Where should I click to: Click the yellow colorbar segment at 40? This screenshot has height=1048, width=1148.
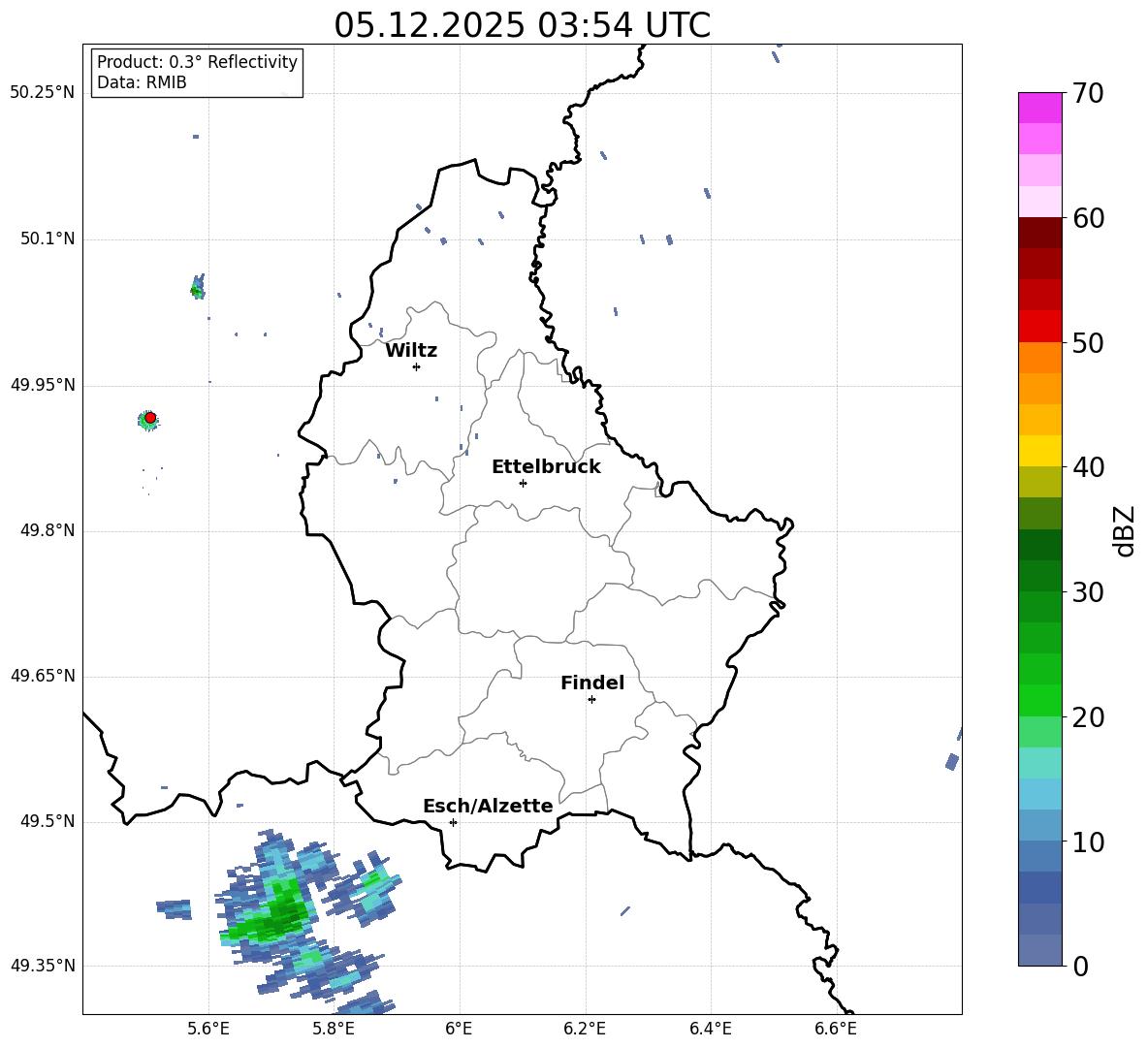coord(1039,451)
